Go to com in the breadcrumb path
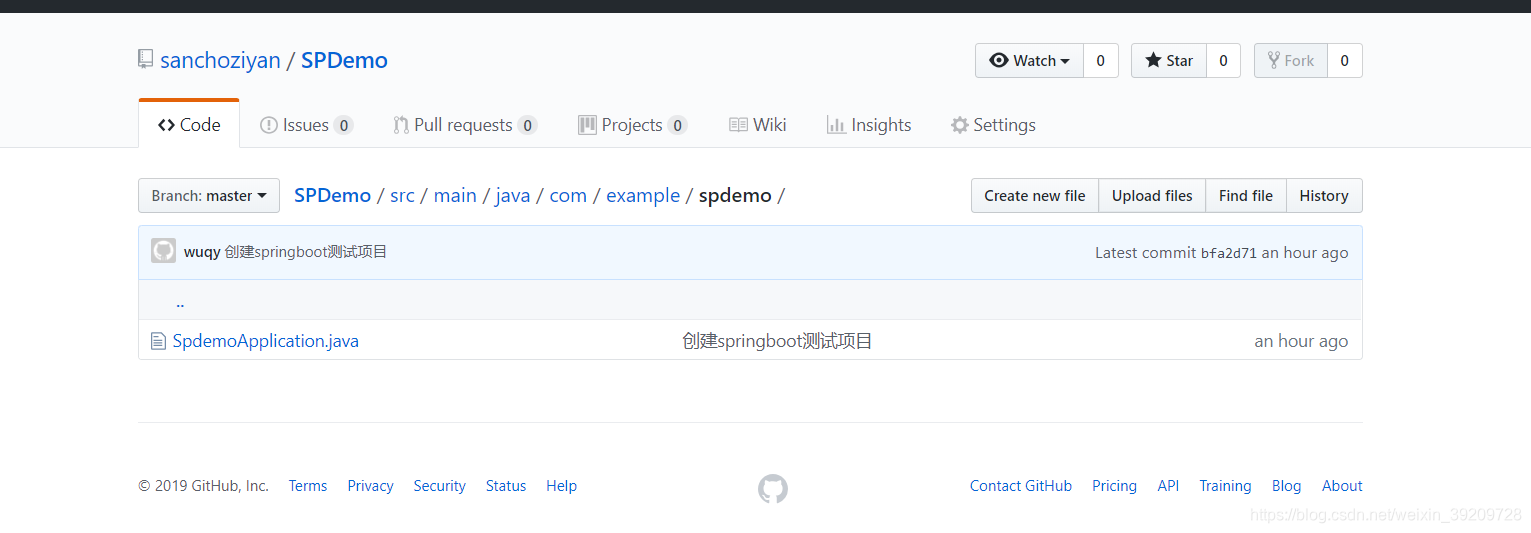This screenshot has width=1531, height=533. [x=568, y=196]
